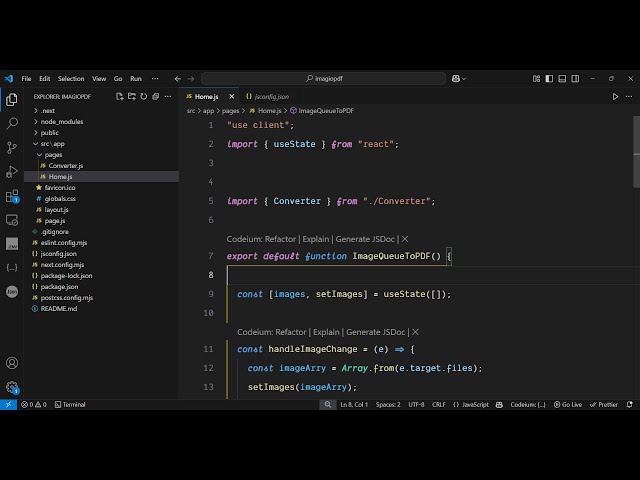Click the remote window status icon

8,404
